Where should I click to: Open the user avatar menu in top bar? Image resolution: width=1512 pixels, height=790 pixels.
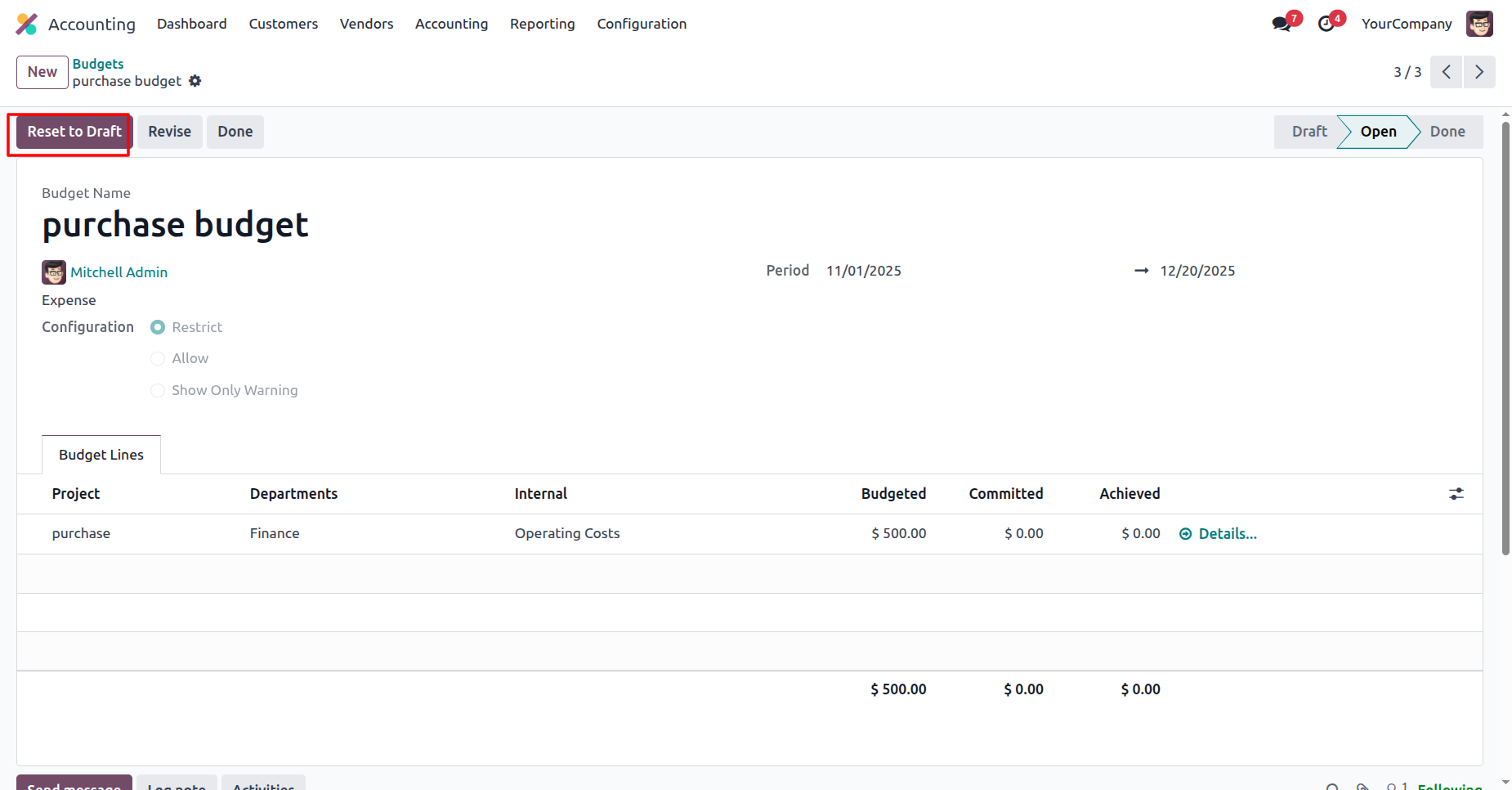point(1479,24)
